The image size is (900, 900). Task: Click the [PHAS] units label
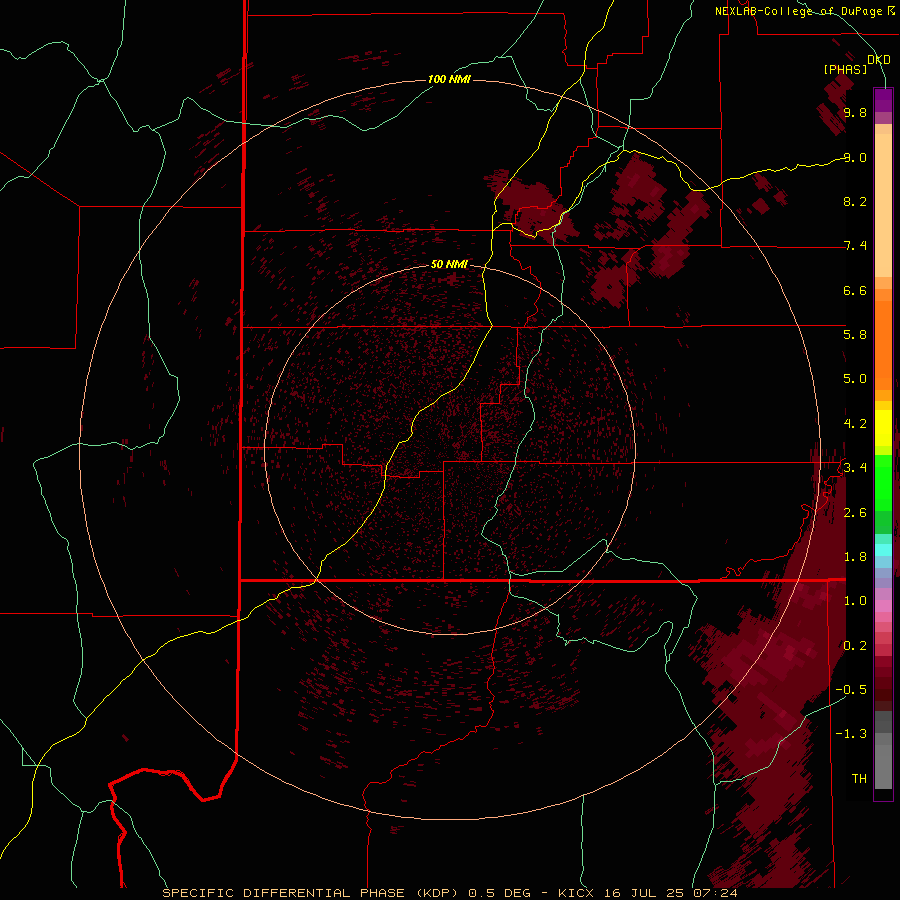coord(845,69)
